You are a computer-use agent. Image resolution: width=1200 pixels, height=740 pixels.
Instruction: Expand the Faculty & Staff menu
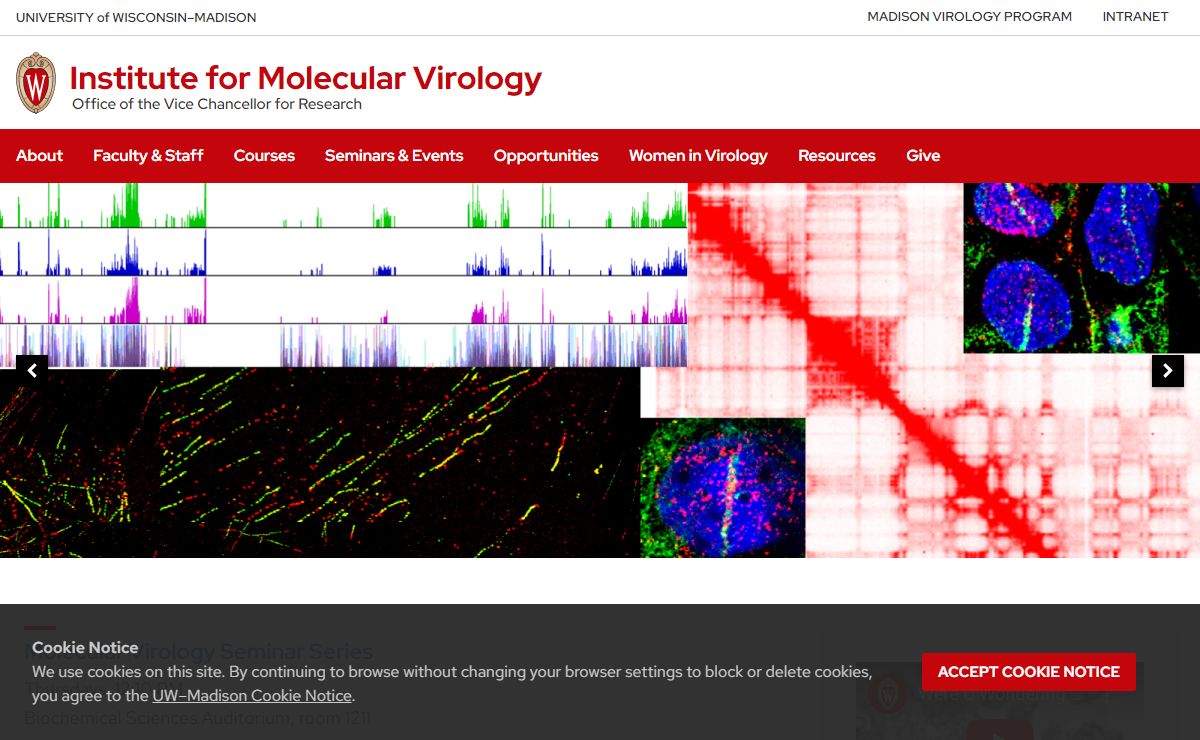point(148,156)
